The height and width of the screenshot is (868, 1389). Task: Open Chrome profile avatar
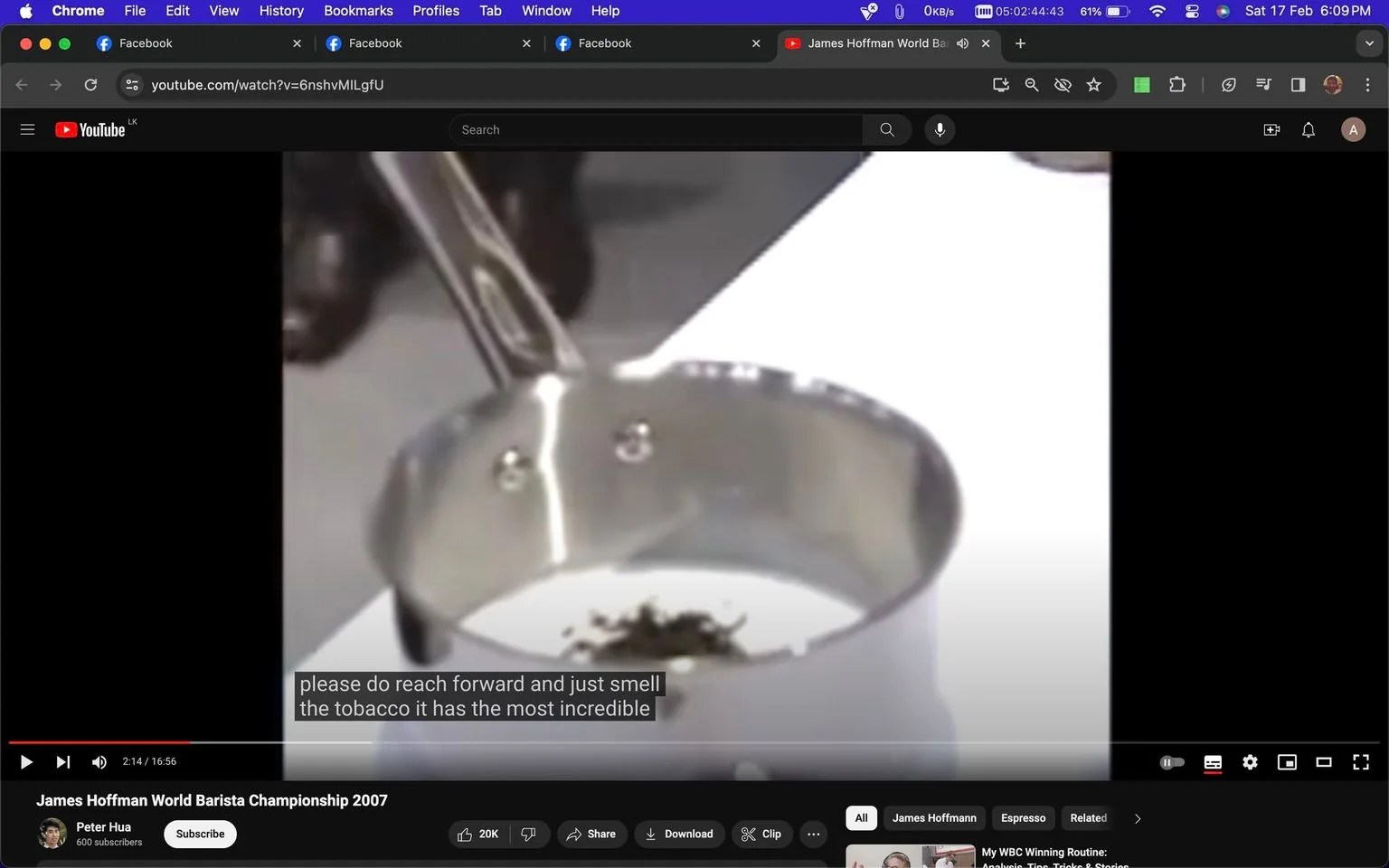tap(1332, 84)
